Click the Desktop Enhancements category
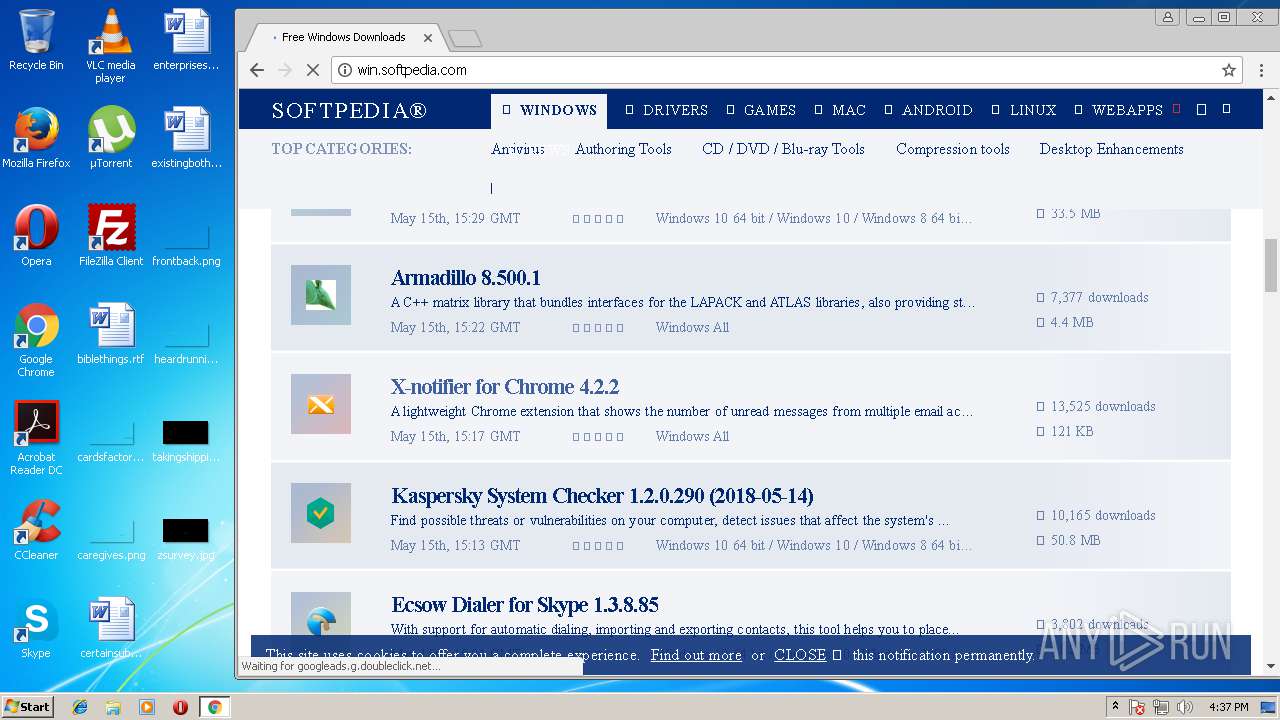The image size is (1280, 720). 1111,149
